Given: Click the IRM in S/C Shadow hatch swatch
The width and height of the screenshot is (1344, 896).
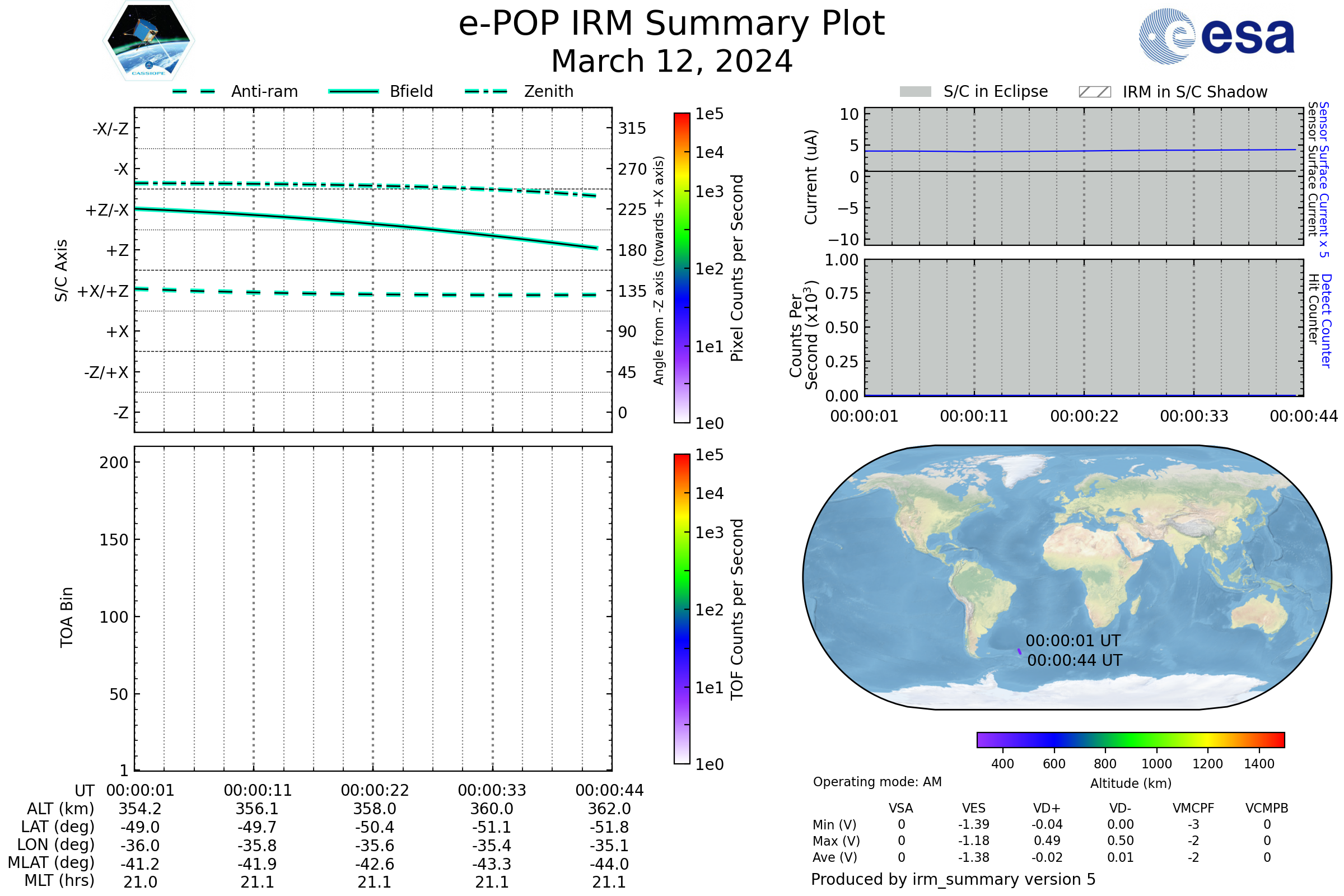Looking at the screenshot, I should tap(1094, 92).
